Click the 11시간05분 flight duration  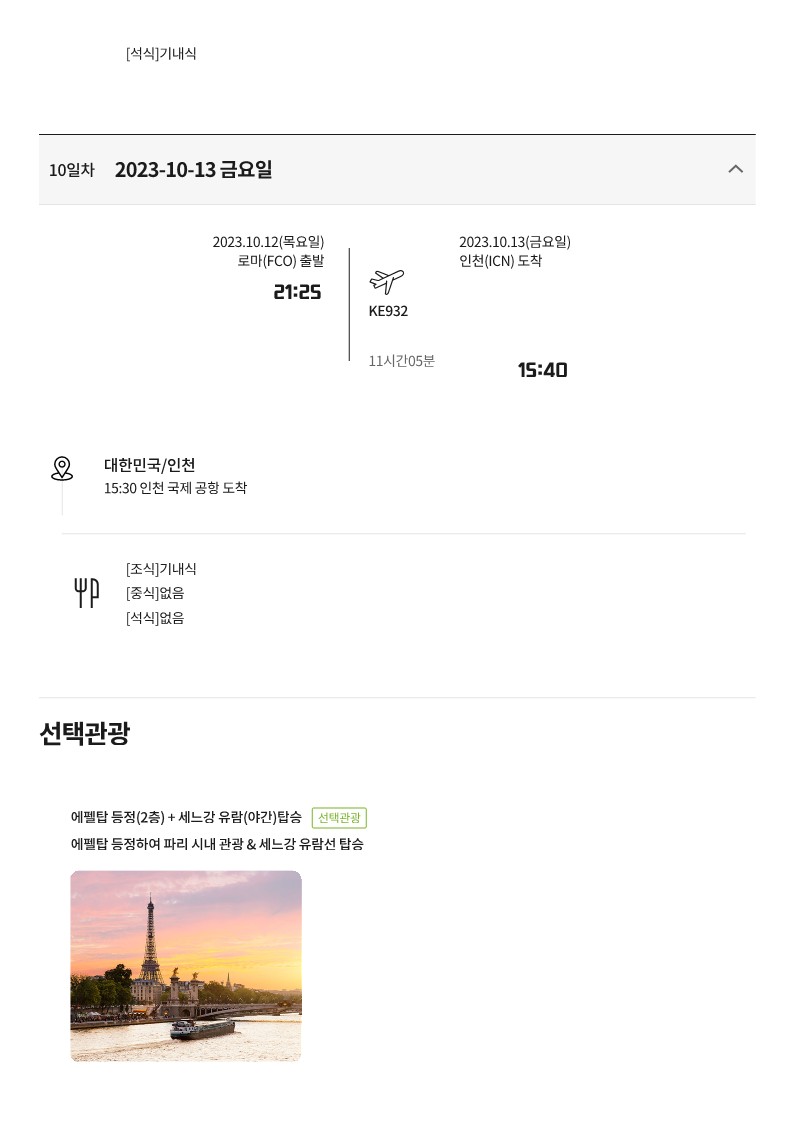402,361
